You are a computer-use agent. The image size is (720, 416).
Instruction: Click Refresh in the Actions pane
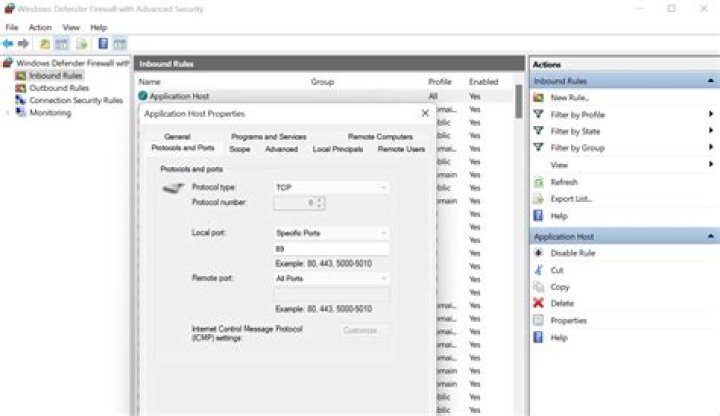(564, 182)
